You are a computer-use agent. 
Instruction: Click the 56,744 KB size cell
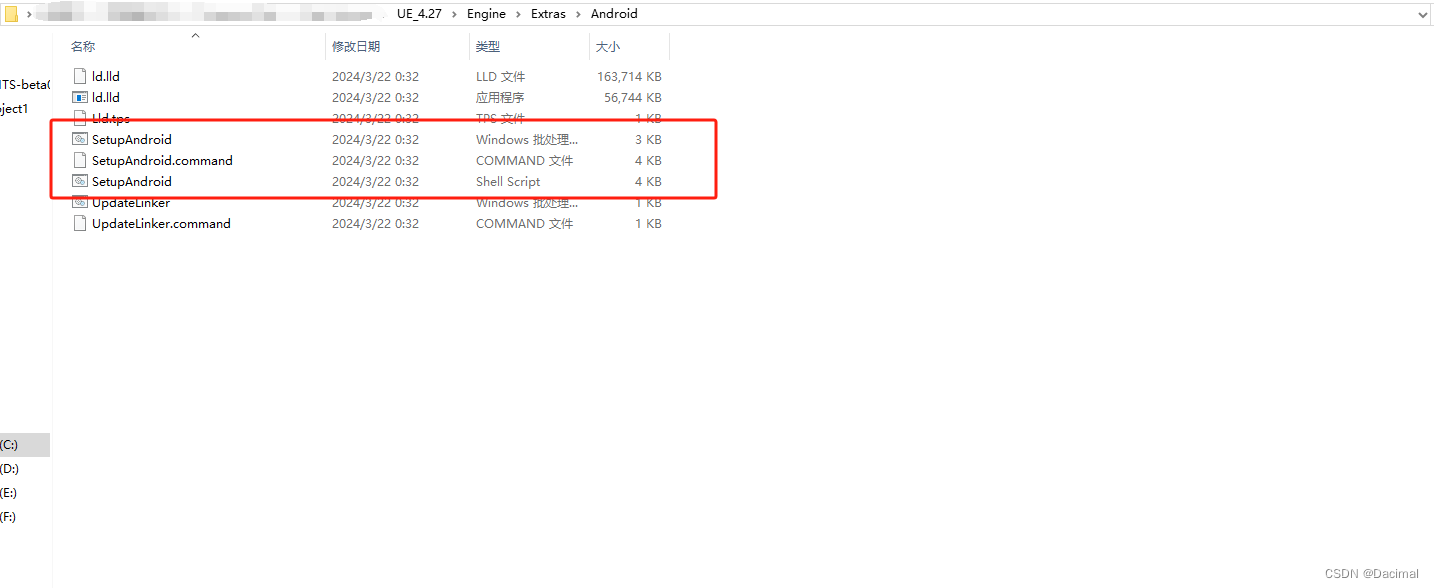(x=633, y=97)
